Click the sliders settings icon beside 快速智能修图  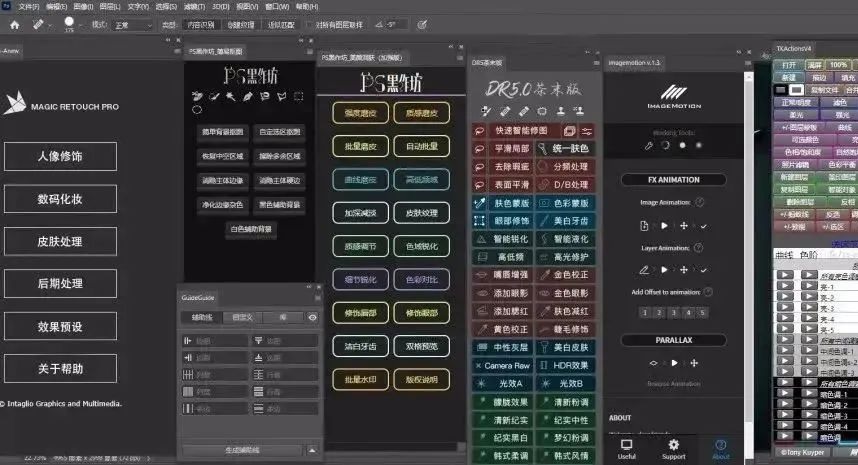[587, 131]
